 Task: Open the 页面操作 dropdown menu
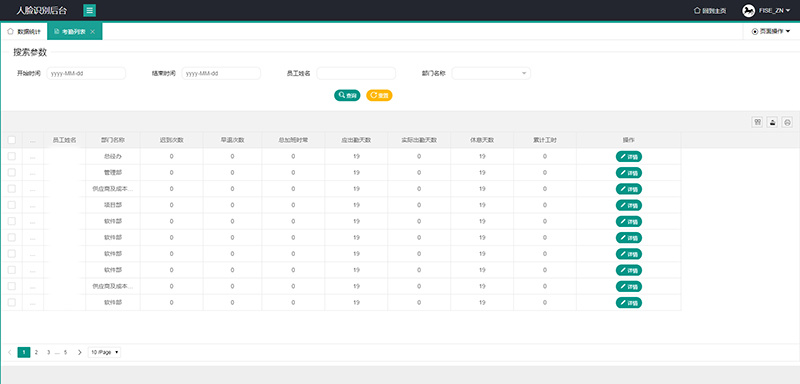tap(771, 32)
